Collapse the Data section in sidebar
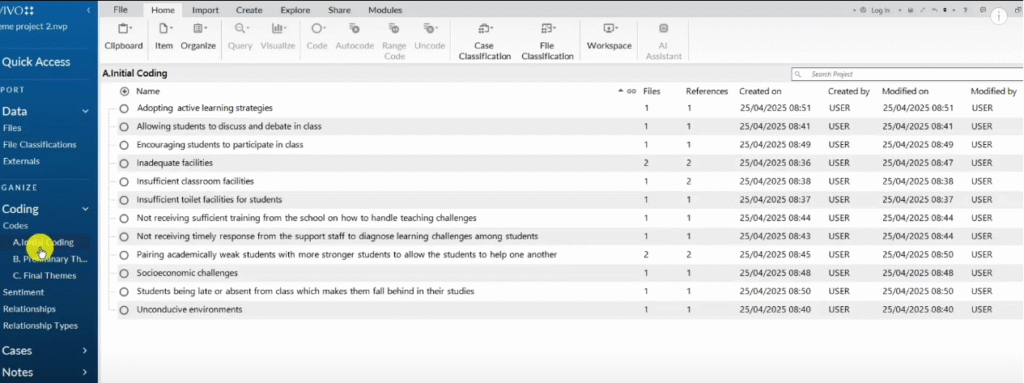This screenshot has width=1024, height=383. point(85,111)
